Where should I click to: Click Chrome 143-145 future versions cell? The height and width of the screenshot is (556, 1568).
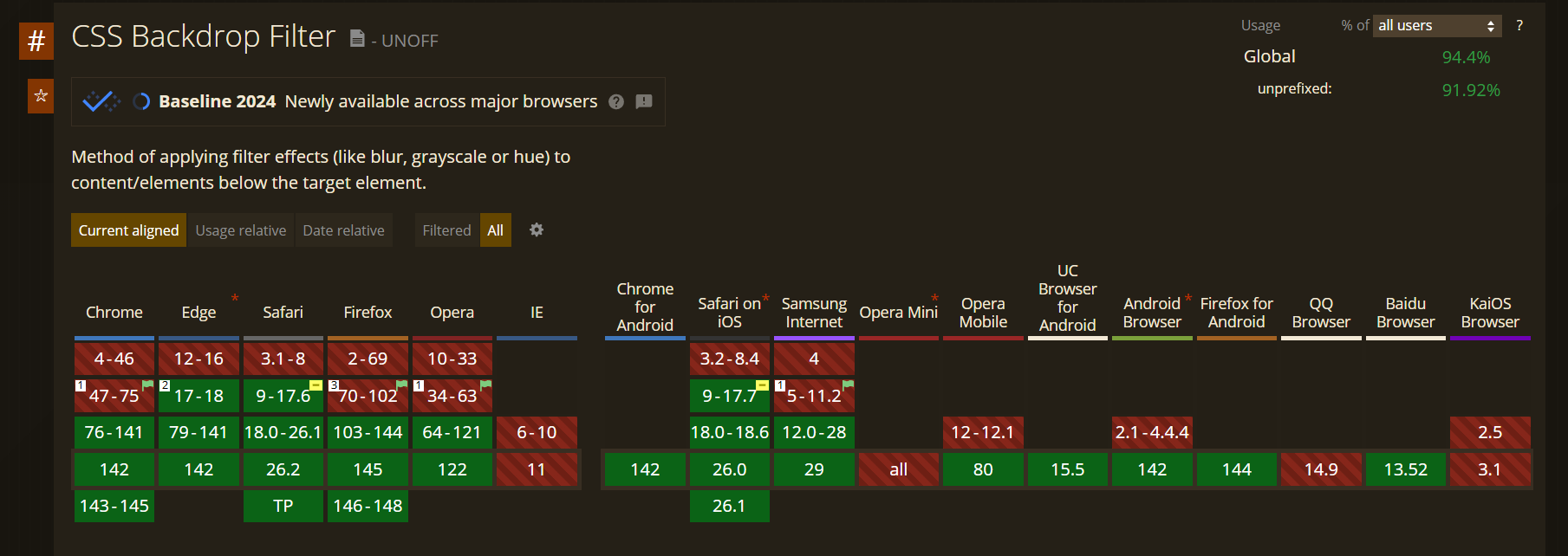(x=114, y=506)
